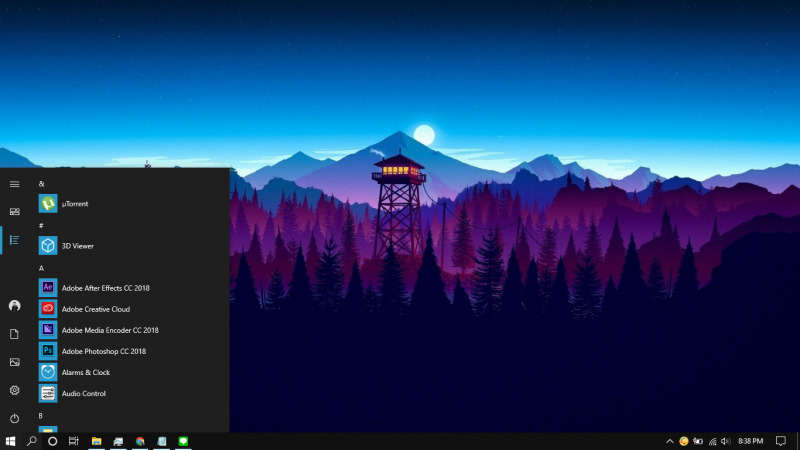Select the All apps list icon

[x=14, y=240]
